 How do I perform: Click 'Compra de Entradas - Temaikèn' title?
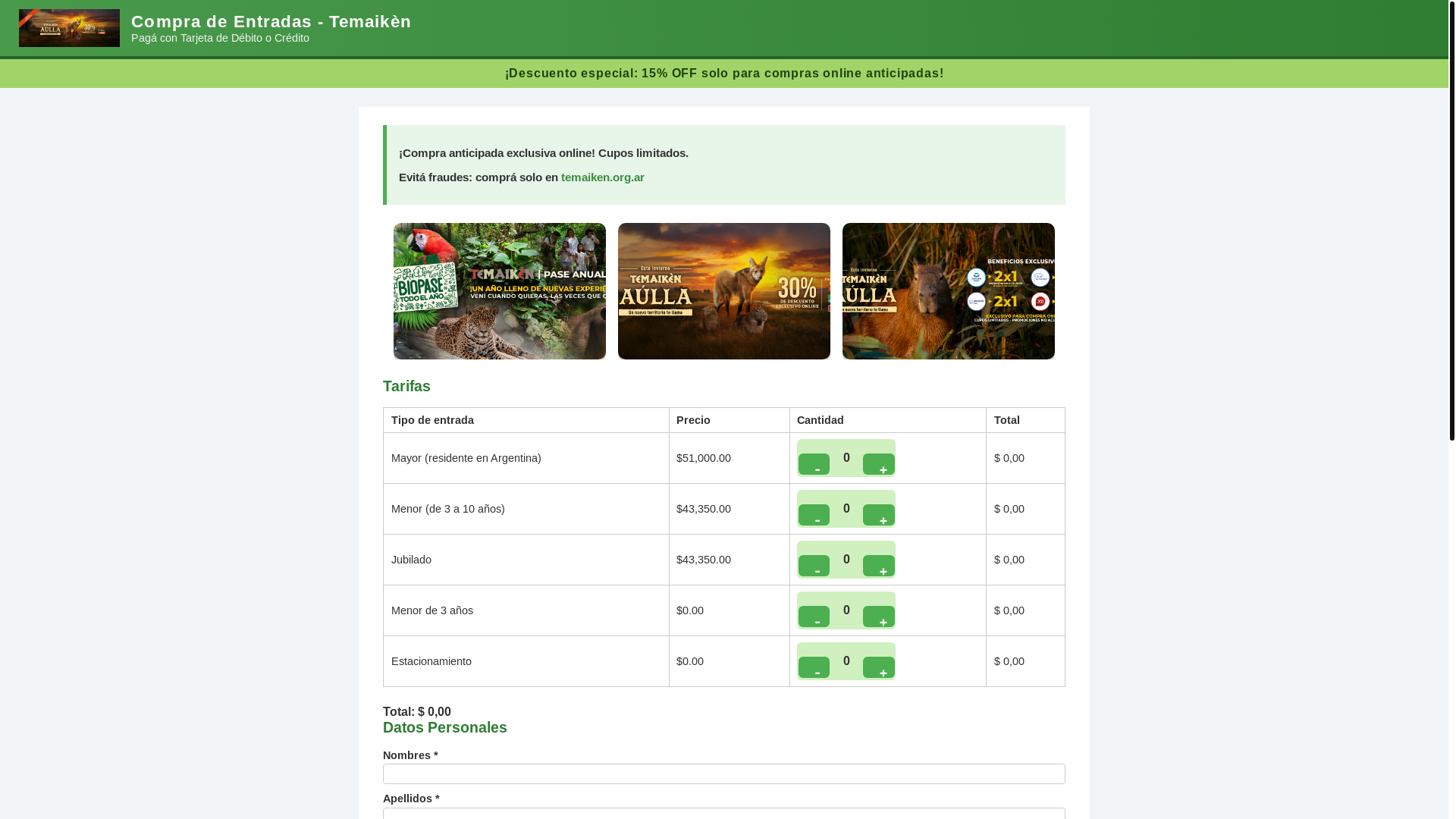tap(271, 21)
